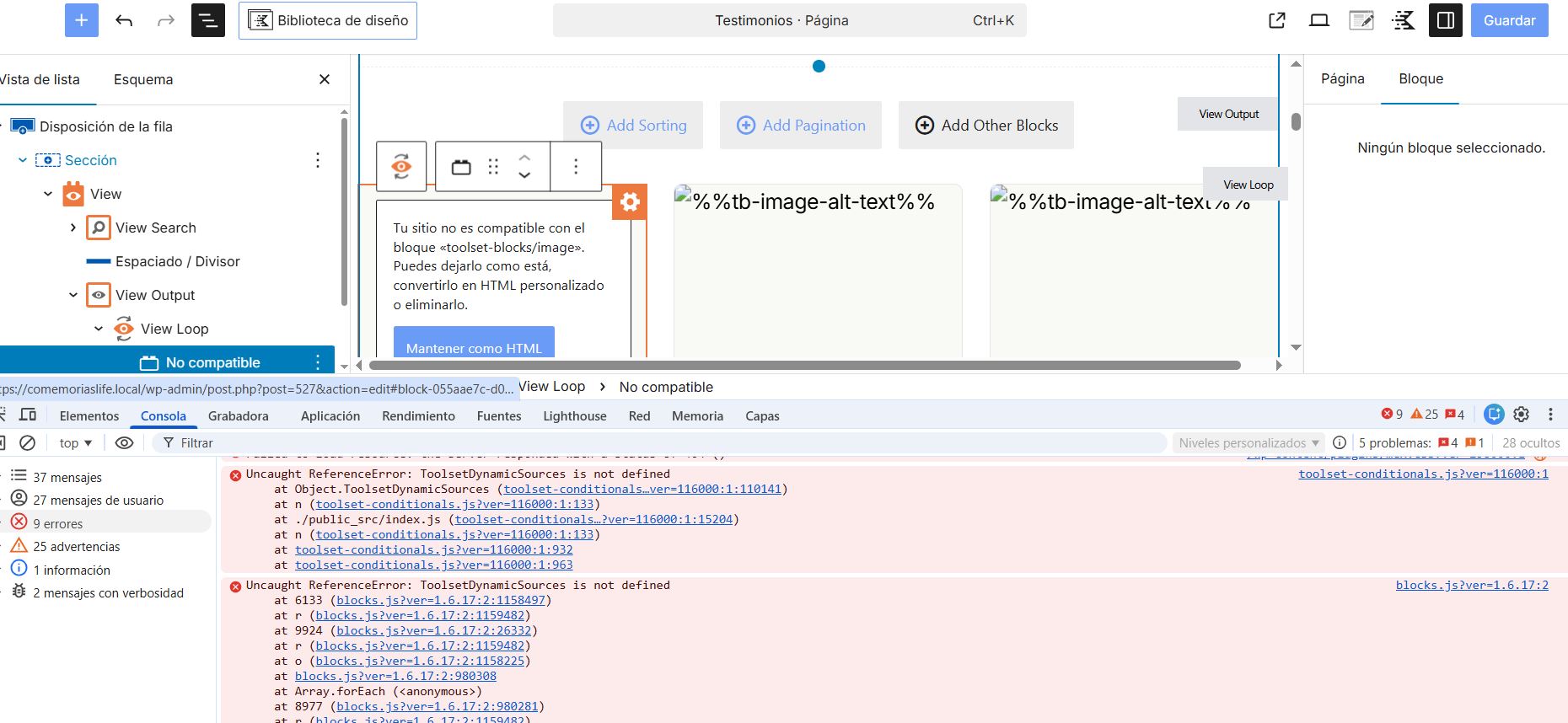The width and height of the screenshot is (1568, 723).
Task: Click the orange gear settings icon
Action: 630,201
